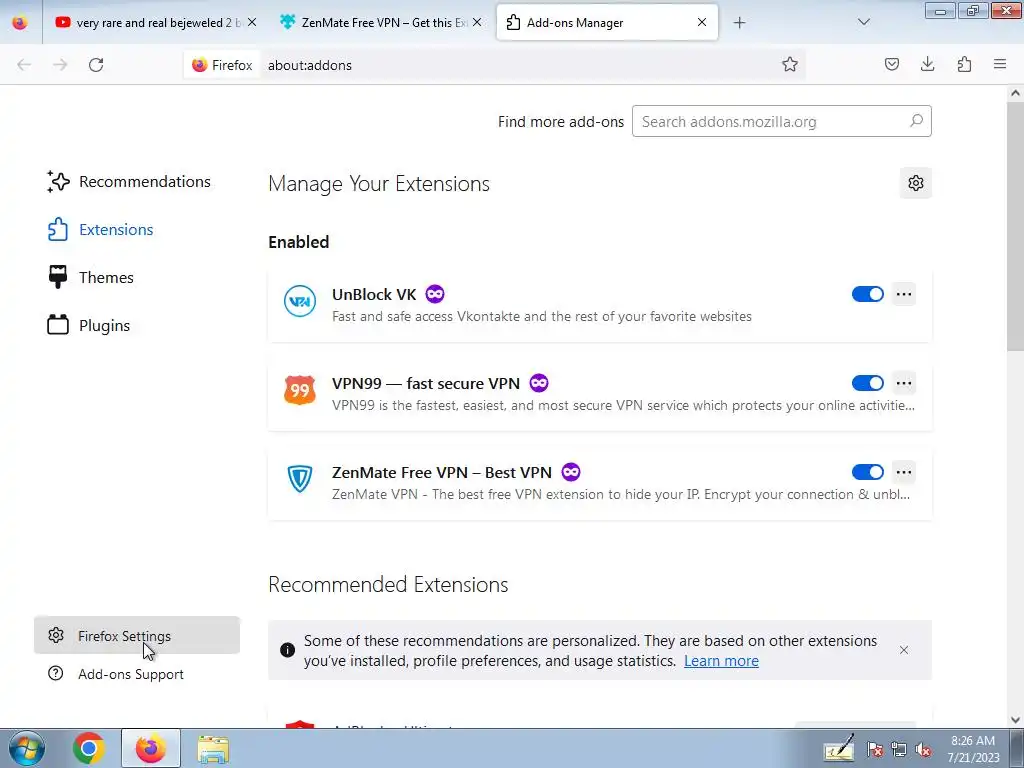1024x768 pixels.
Task: Open the Action Center flag icon
Action: 874,749
